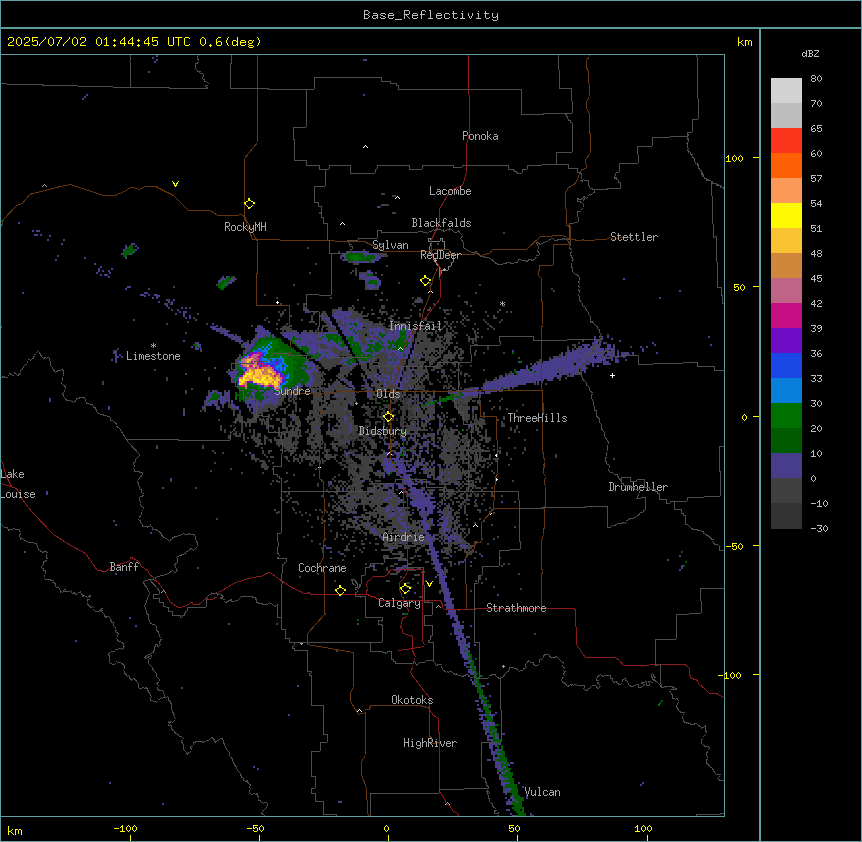Screen dimensions: 862x842
Task: Select the Strathmore map label
Action: coord(516,608)
